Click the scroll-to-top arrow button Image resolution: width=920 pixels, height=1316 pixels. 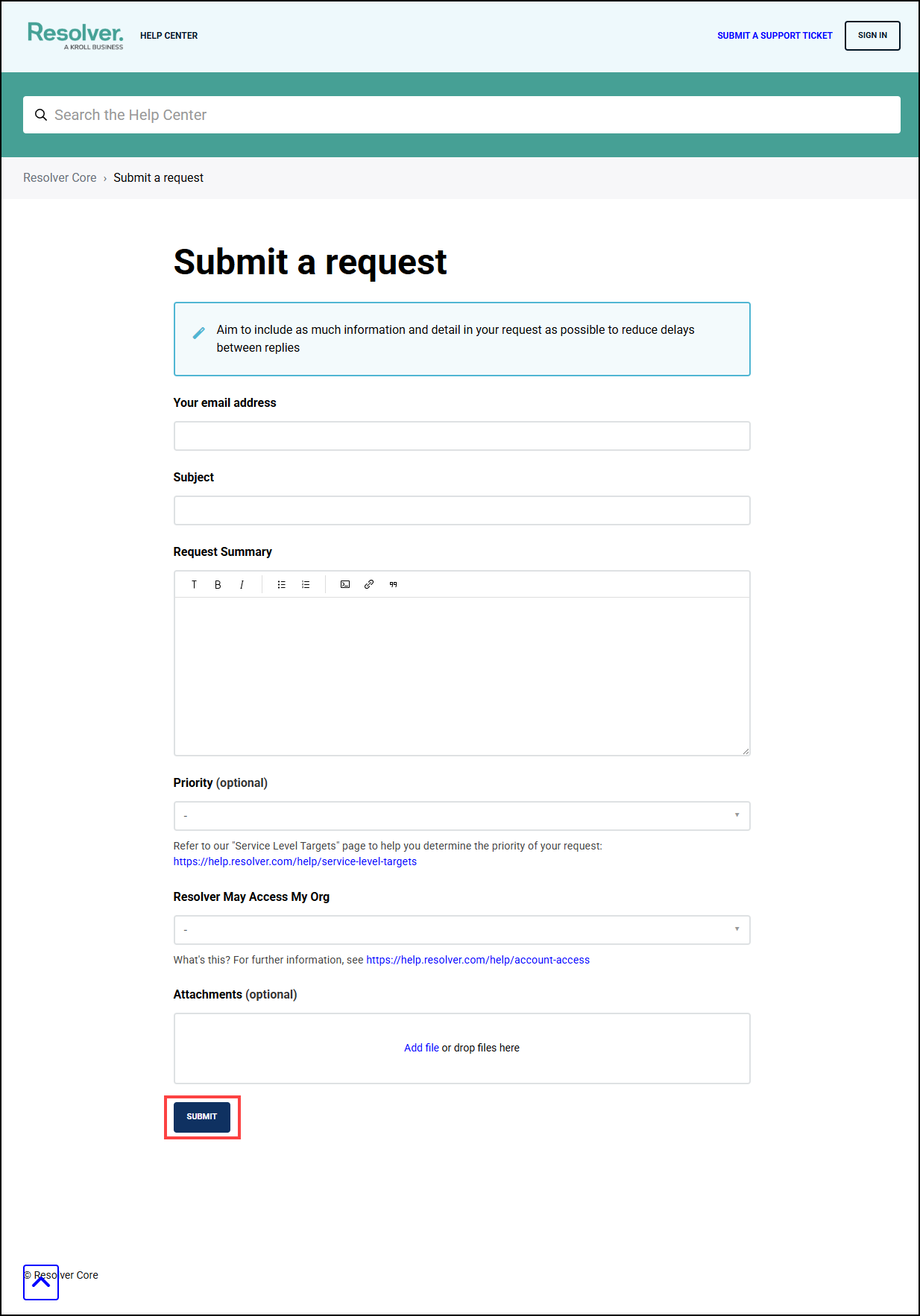pos(41,1282)
